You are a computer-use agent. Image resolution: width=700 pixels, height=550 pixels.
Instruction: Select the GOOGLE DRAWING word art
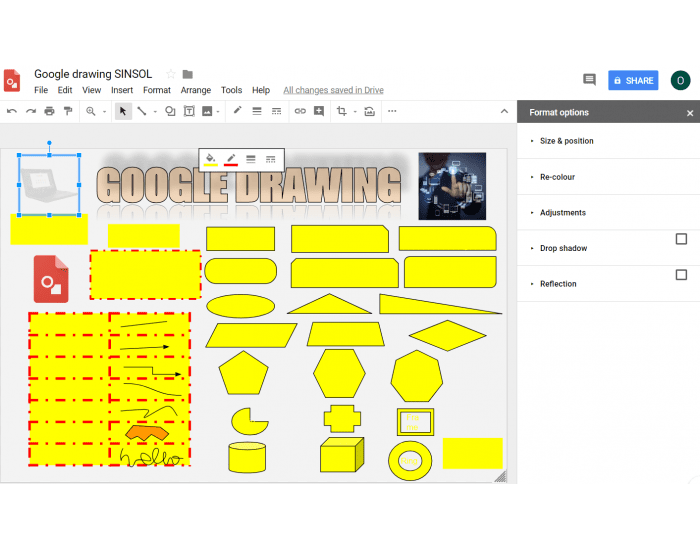tap(249, 185)
